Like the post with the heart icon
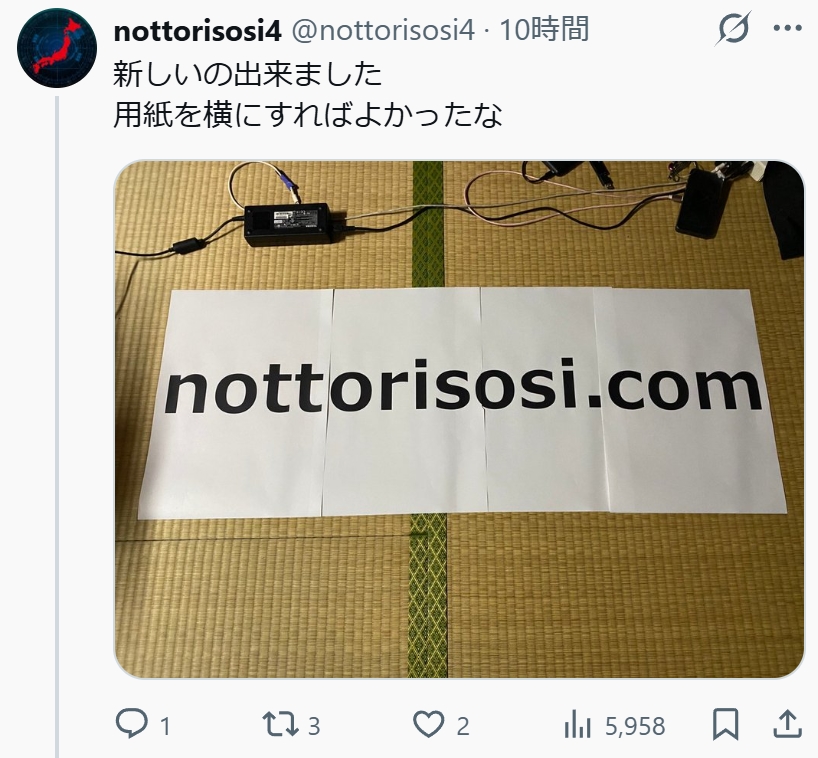The width and height of the screenshot is (818, 758). pos(429,725)
